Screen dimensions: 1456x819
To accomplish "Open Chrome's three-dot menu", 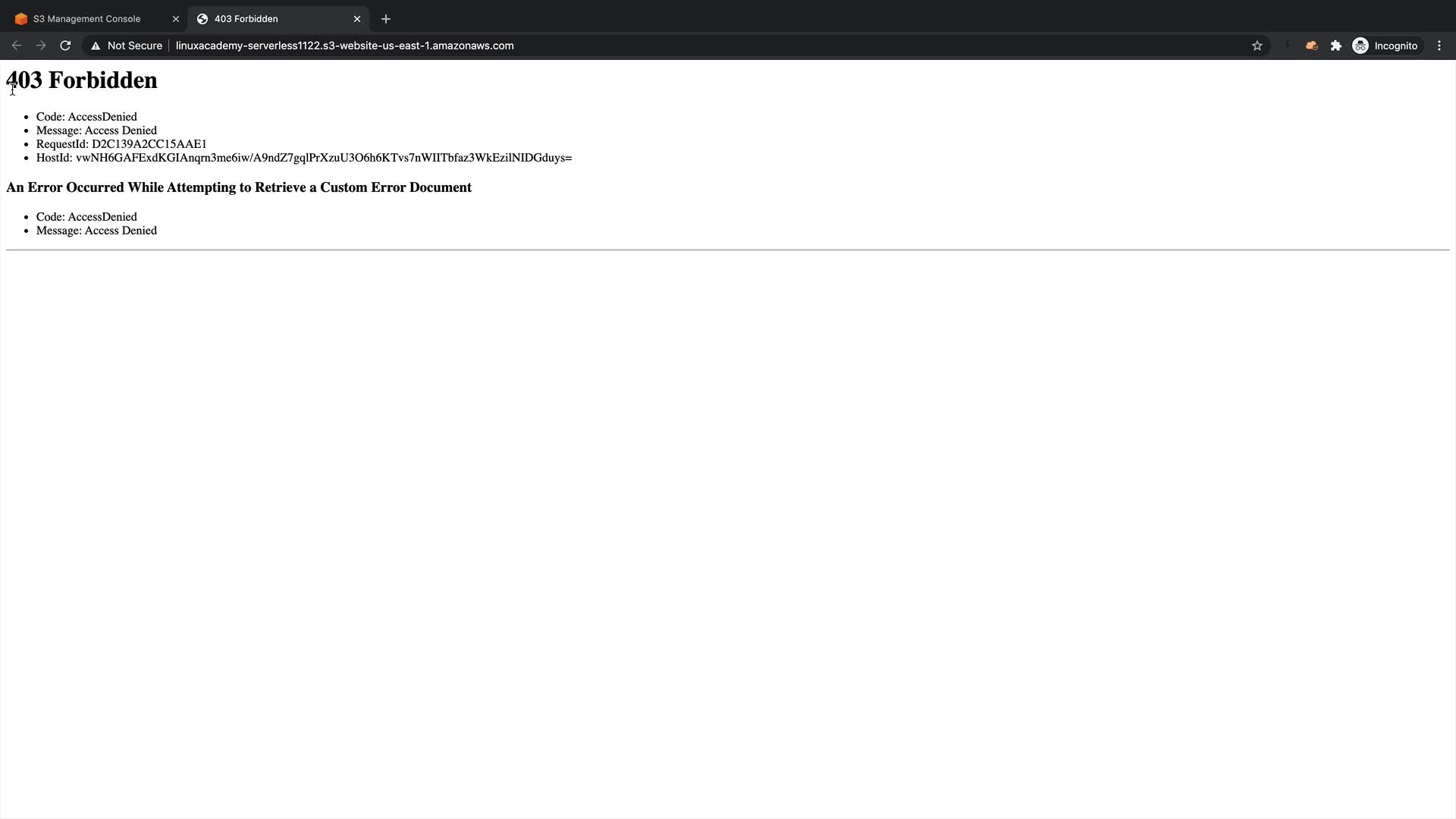I will point(1439,45).
